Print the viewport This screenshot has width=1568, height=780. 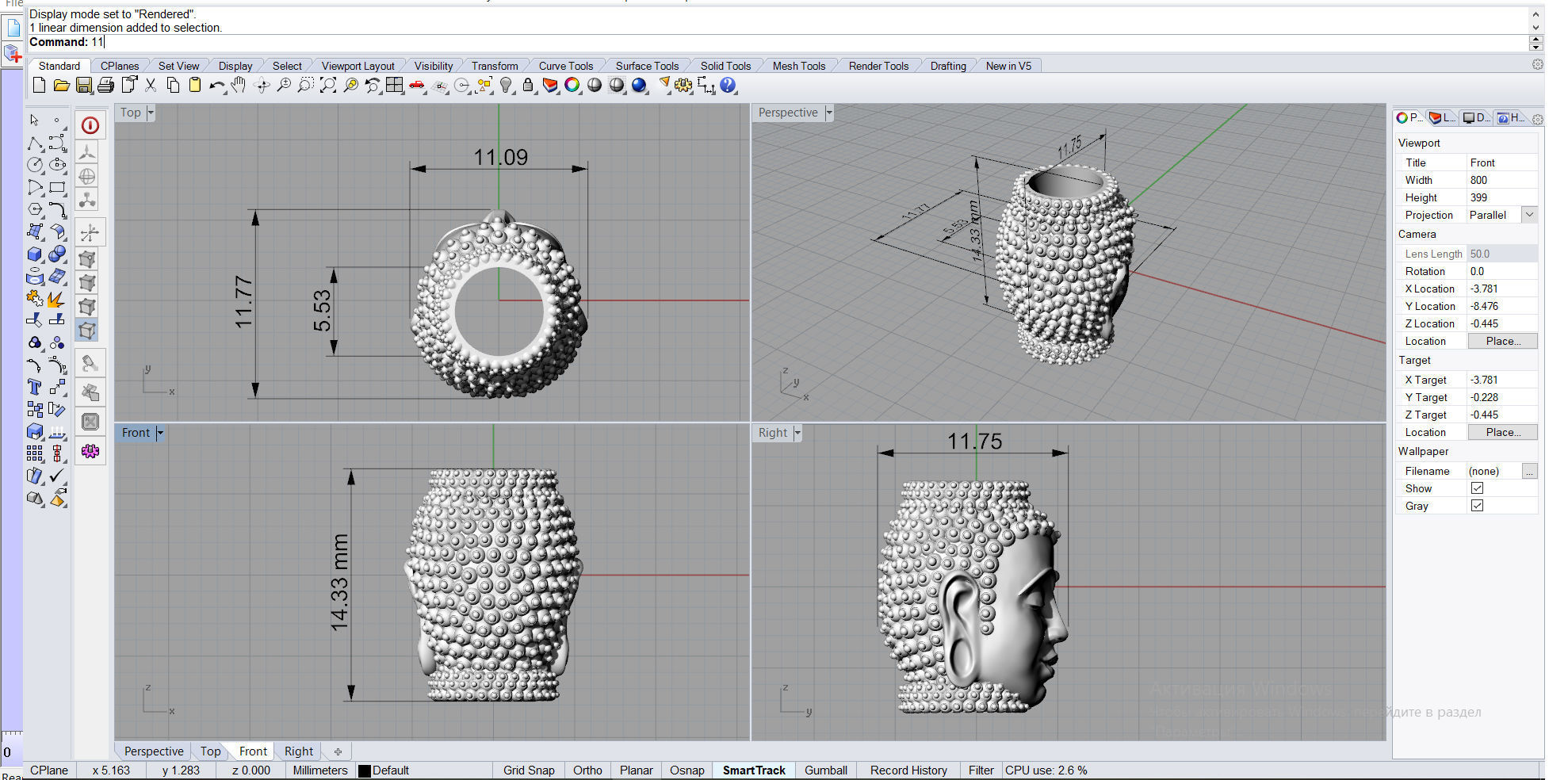(x=105, y=85)
